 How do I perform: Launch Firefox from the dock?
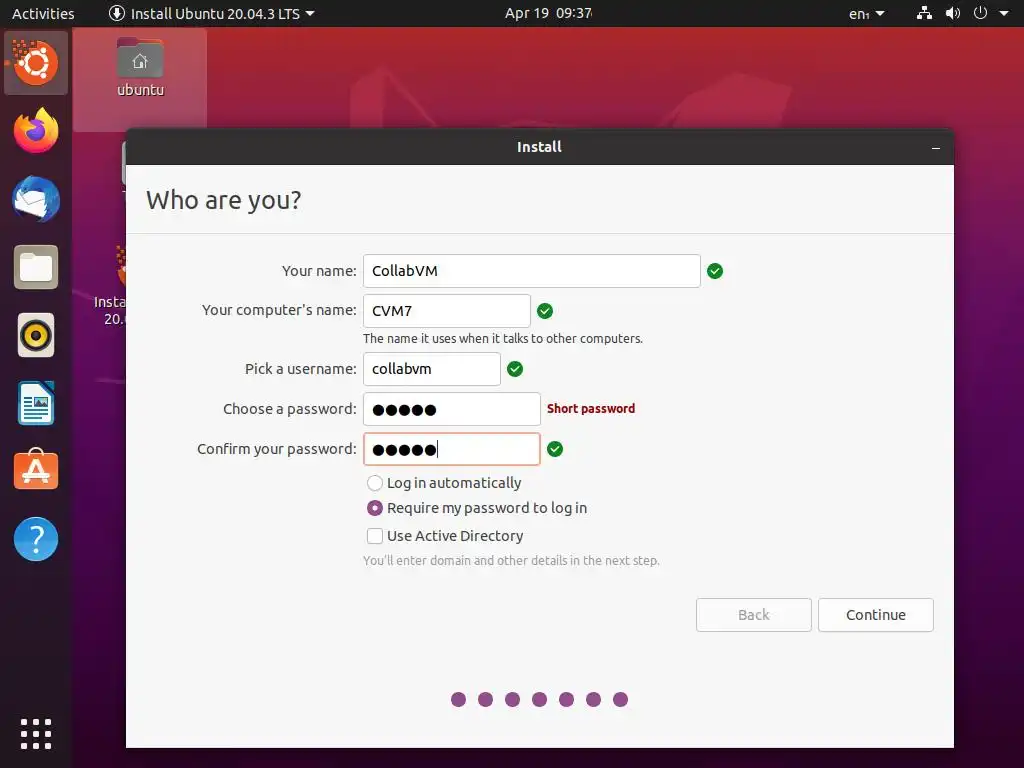click(x=36, y=131)
